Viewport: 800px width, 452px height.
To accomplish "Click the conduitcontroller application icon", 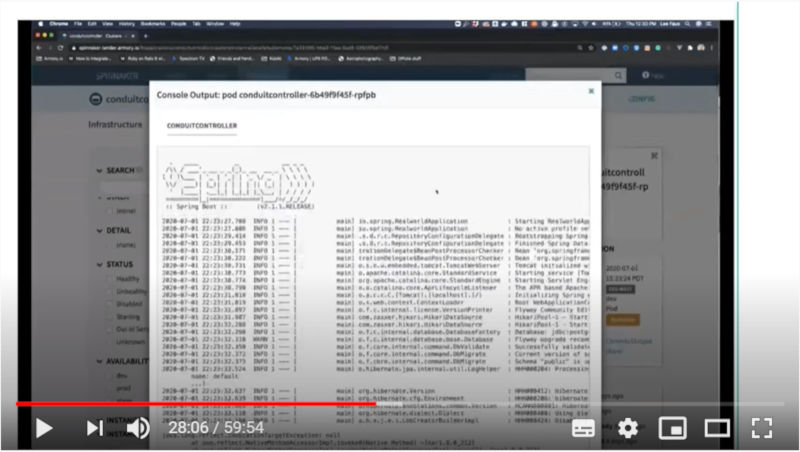I will click(x=95, y=99).
